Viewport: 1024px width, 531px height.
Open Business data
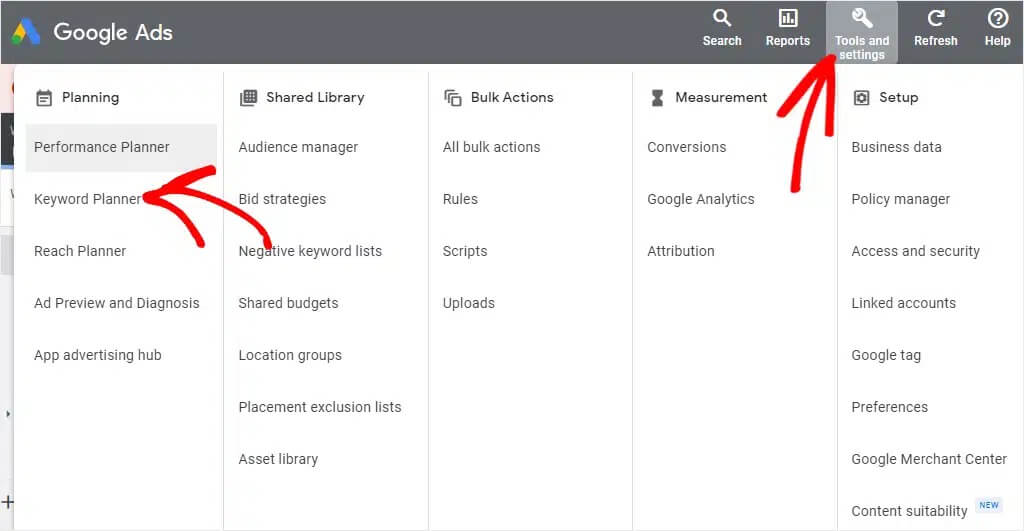click(x=896, y=148)
